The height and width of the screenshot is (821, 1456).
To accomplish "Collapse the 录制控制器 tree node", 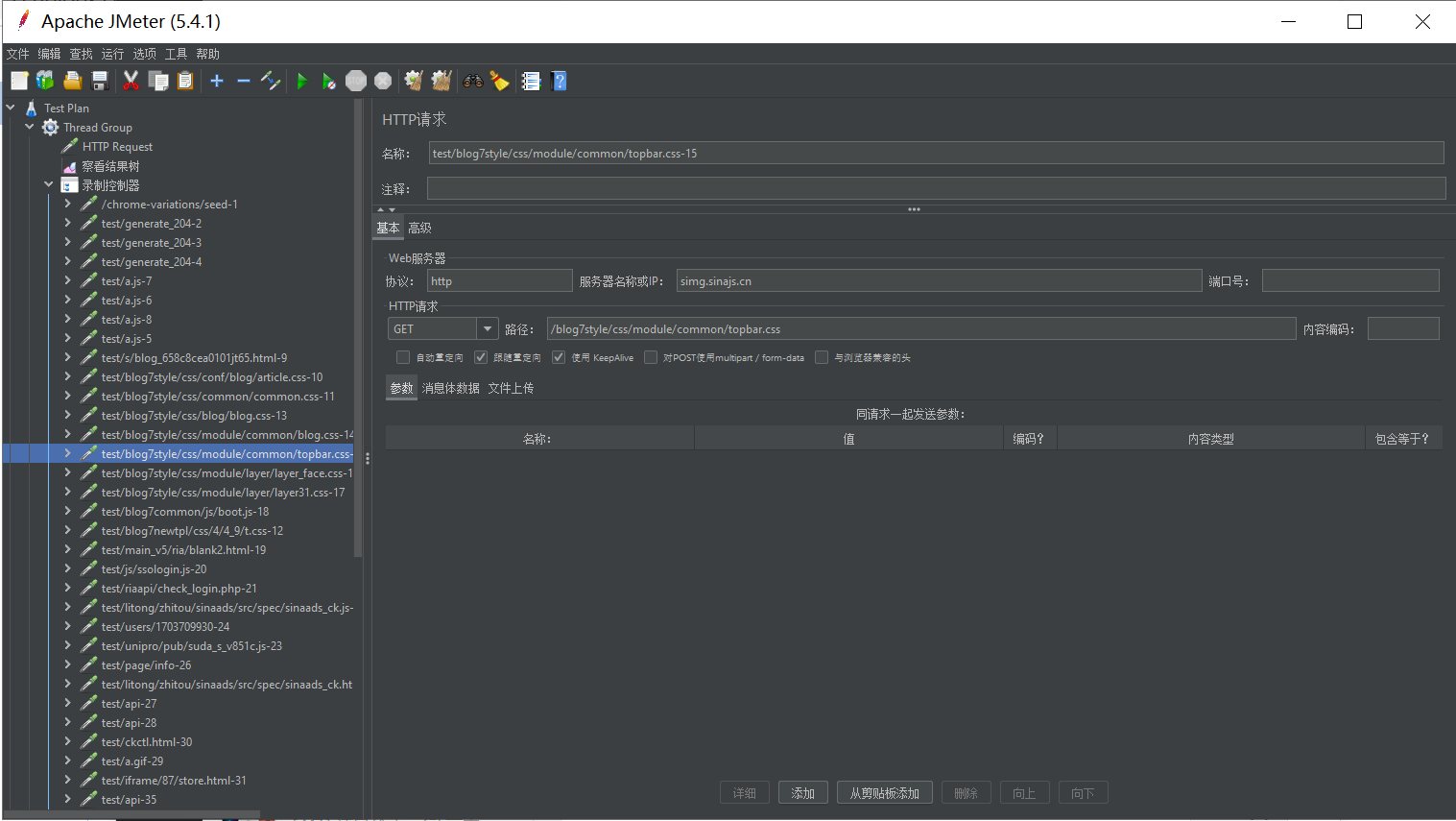I will pos(49,184).
